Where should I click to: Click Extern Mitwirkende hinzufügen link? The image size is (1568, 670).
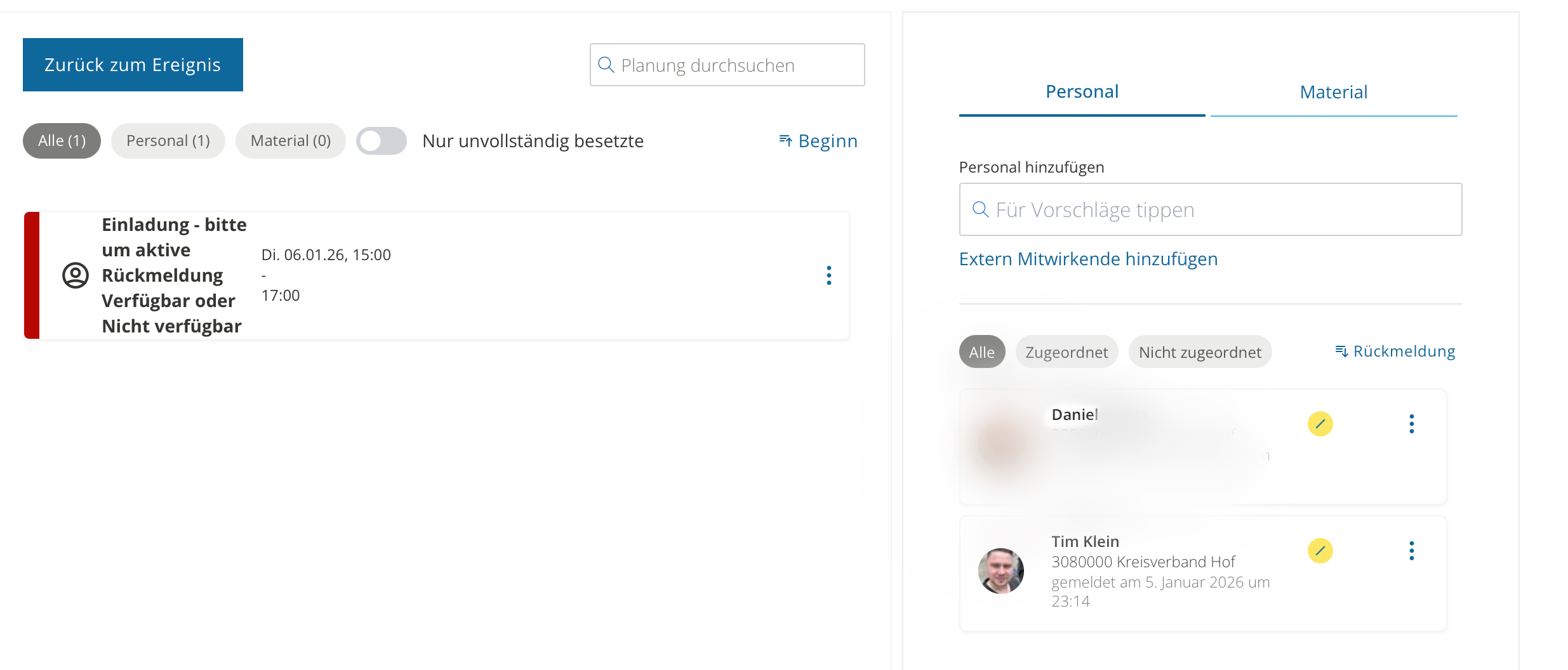pyautogui.click(x=1088, y=259)
